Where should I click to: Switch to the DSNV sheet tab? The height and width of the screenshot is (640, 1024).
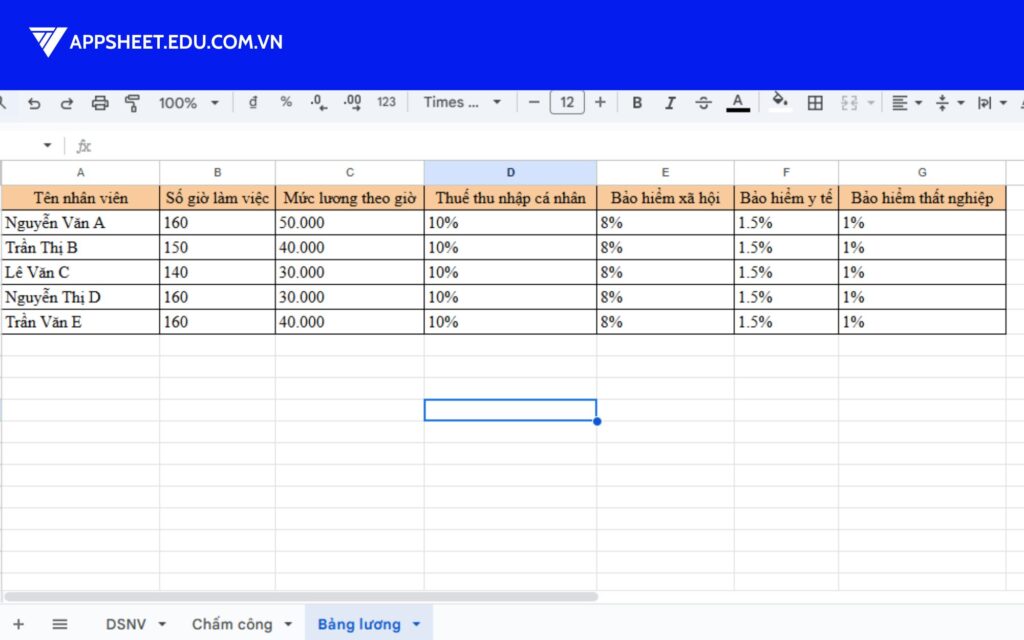[127, 623]
